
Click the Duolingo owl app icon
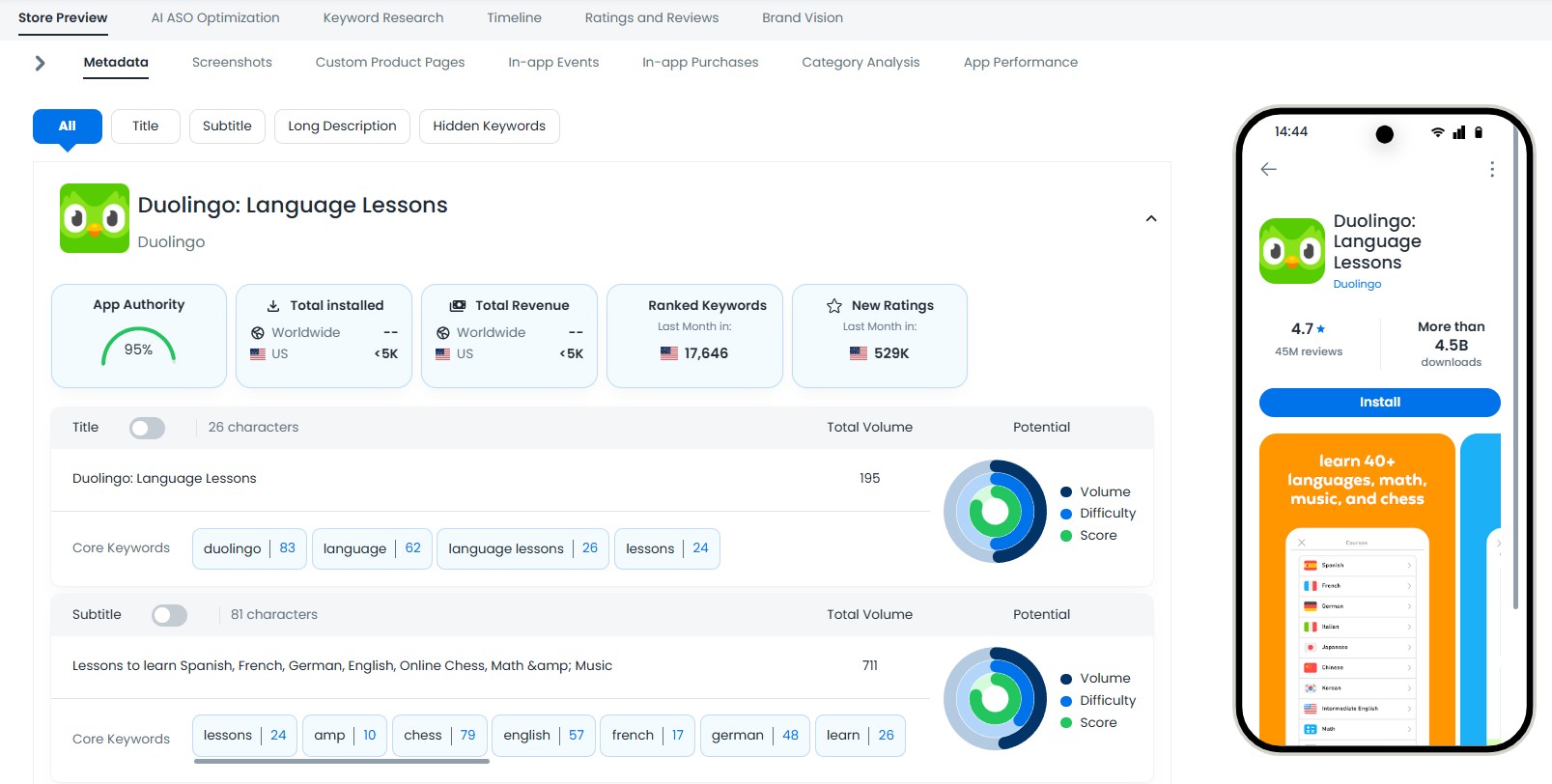(x=95, y=218)
